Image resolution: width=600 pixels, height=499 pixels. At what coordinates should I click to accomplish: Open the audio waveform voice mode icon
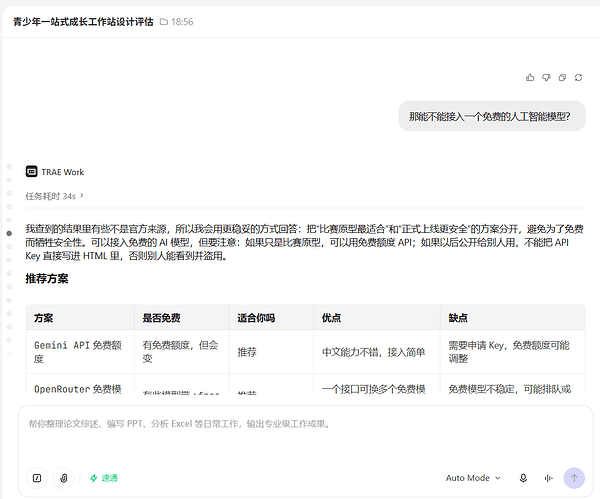click(548, 478)
